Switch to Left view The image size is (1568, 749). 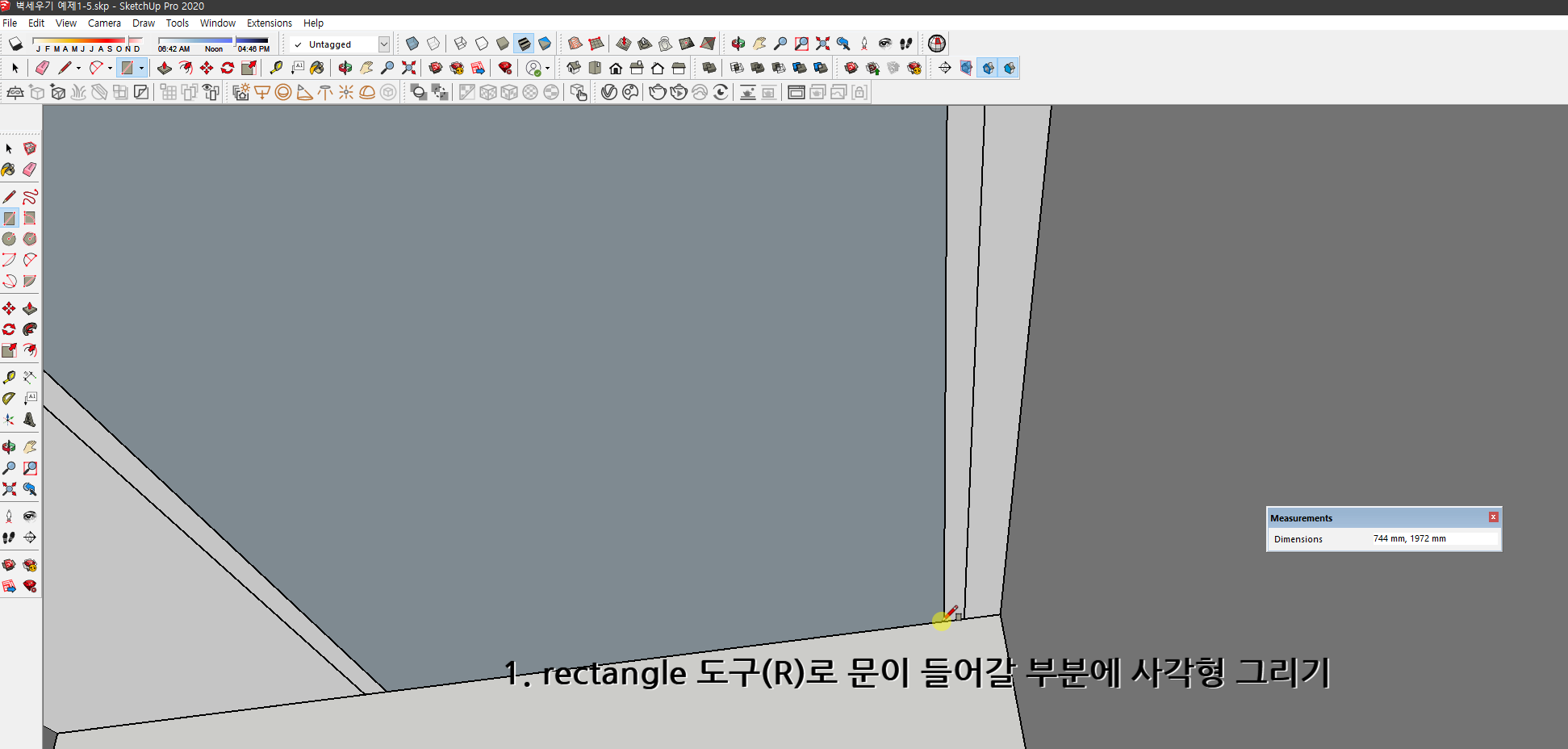(x=679, y=68)
